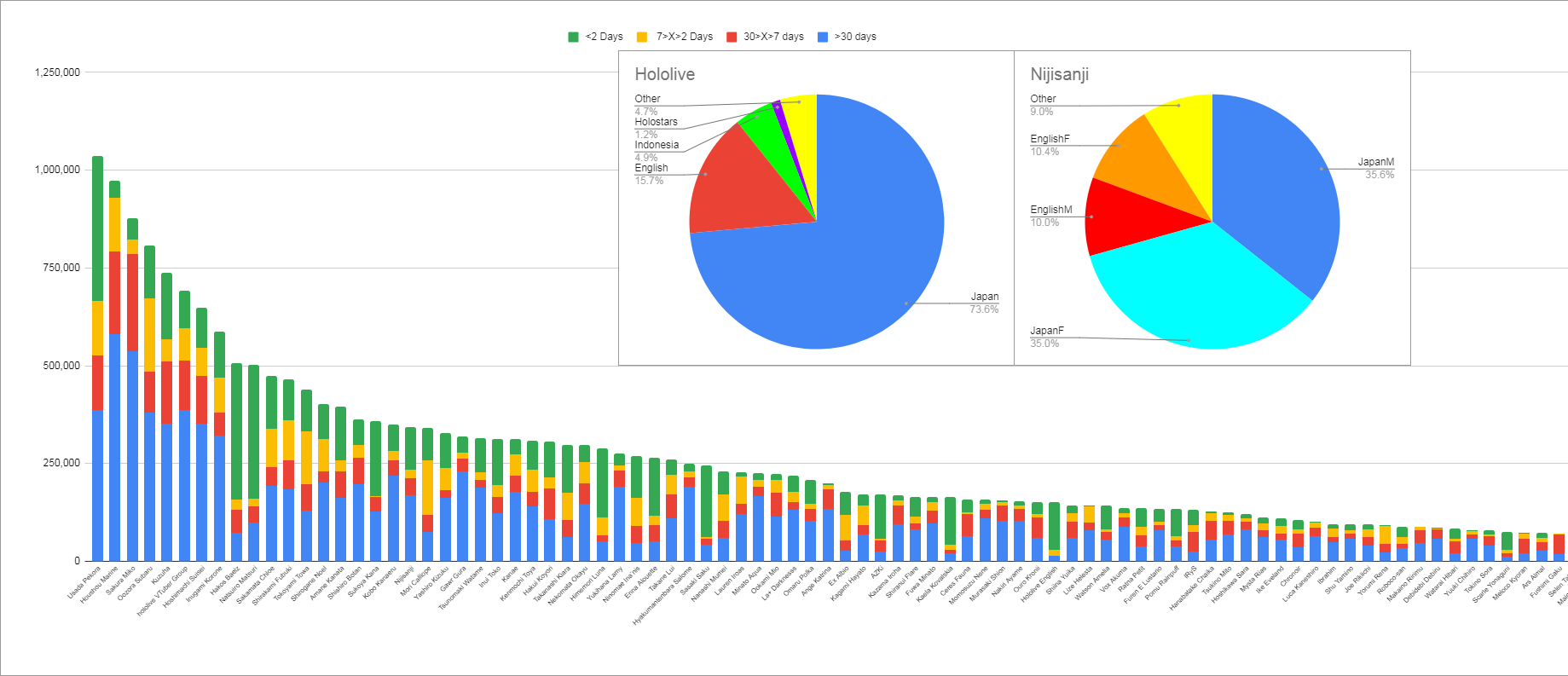Click the 'Gawr Gura' x-axis label

pos(451,580)
